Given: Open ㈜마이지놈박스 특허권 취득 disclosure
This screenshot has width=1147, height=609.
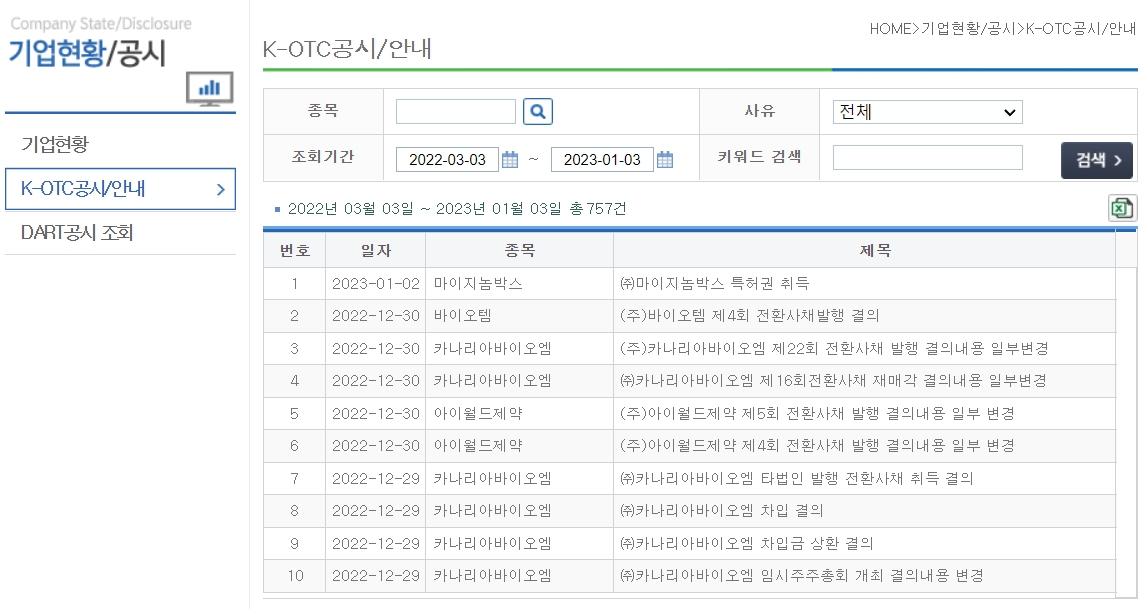Looking at the screenshot, I should tap(714, 283).
